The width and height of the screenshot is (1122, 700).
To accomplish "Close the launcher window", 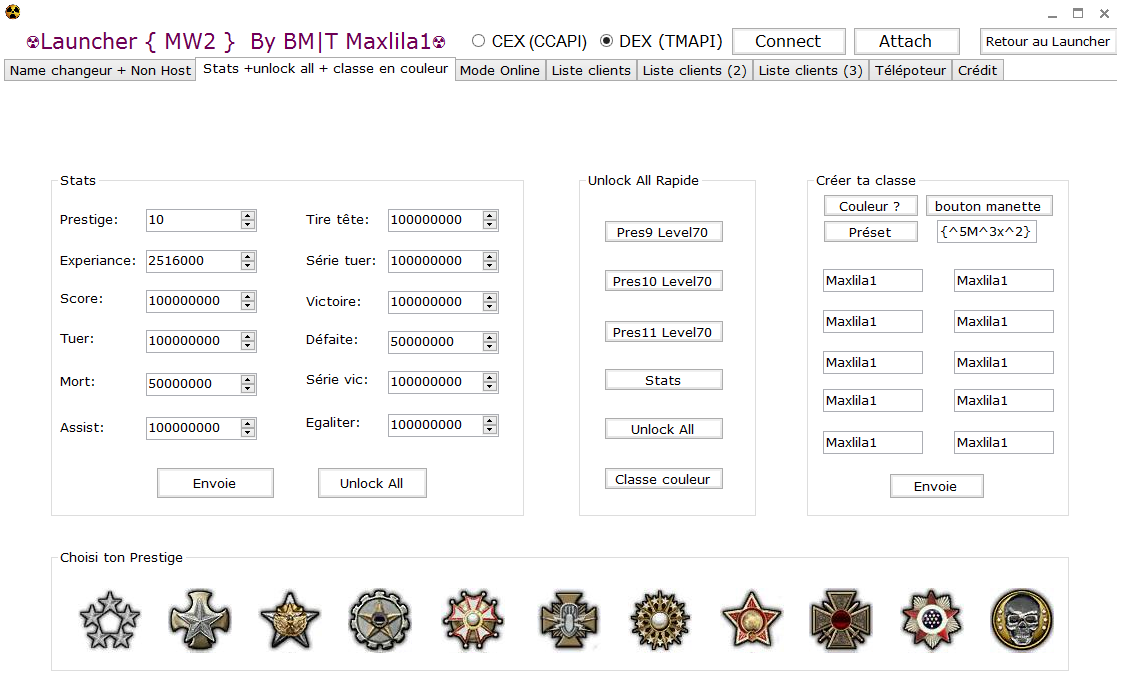I will [1104, 14].
